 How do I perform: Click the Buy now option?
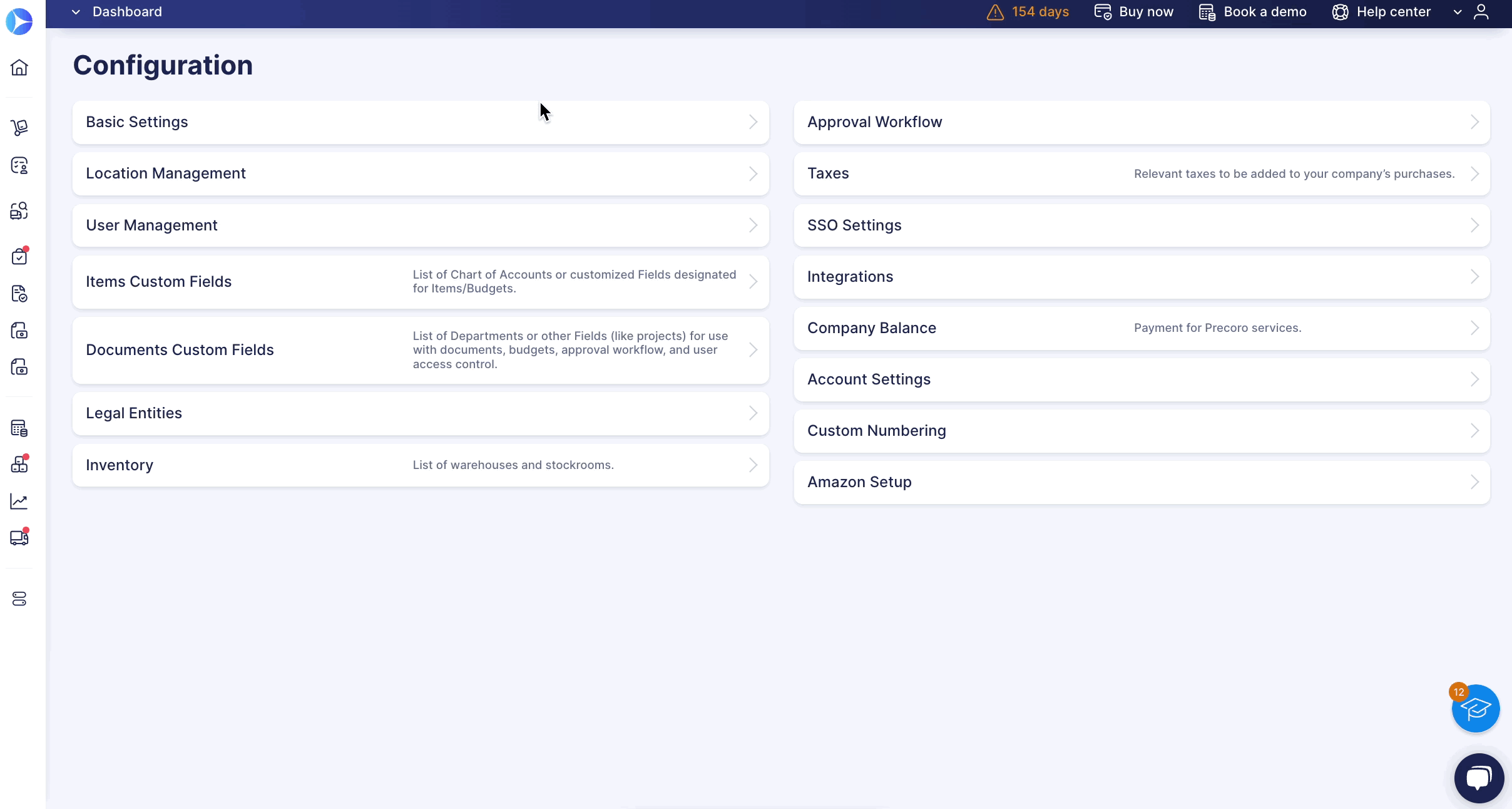pyautogui.click(x=1134, y=12)
